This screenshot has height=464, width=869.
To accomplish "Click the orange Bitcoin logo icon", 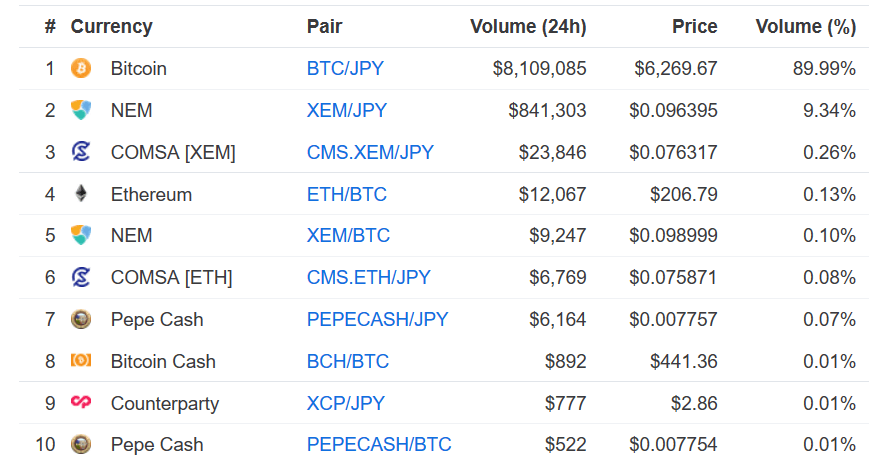I will click(x=81, y=68).
